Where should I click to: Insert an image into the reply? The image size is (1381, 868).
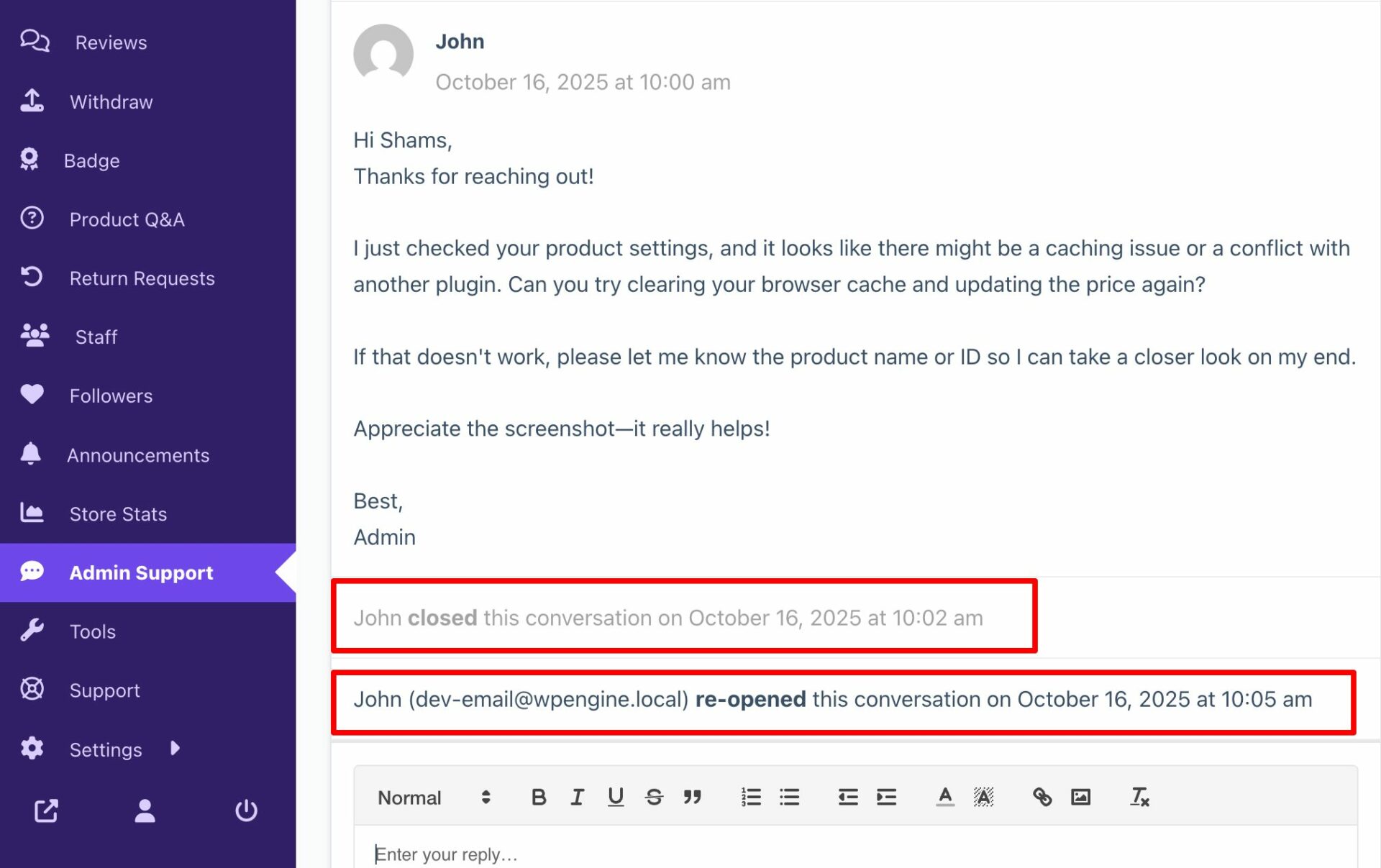1080,797
